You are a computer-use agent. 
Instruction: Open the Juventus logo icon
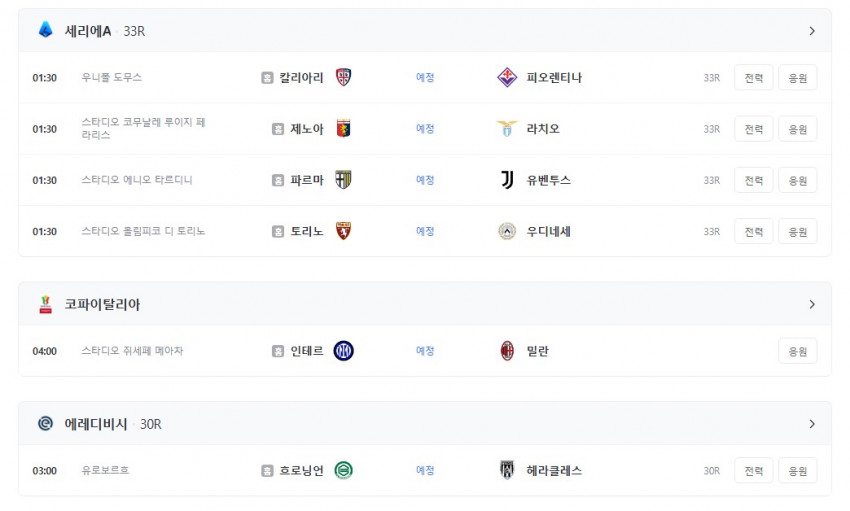[507, 180]
